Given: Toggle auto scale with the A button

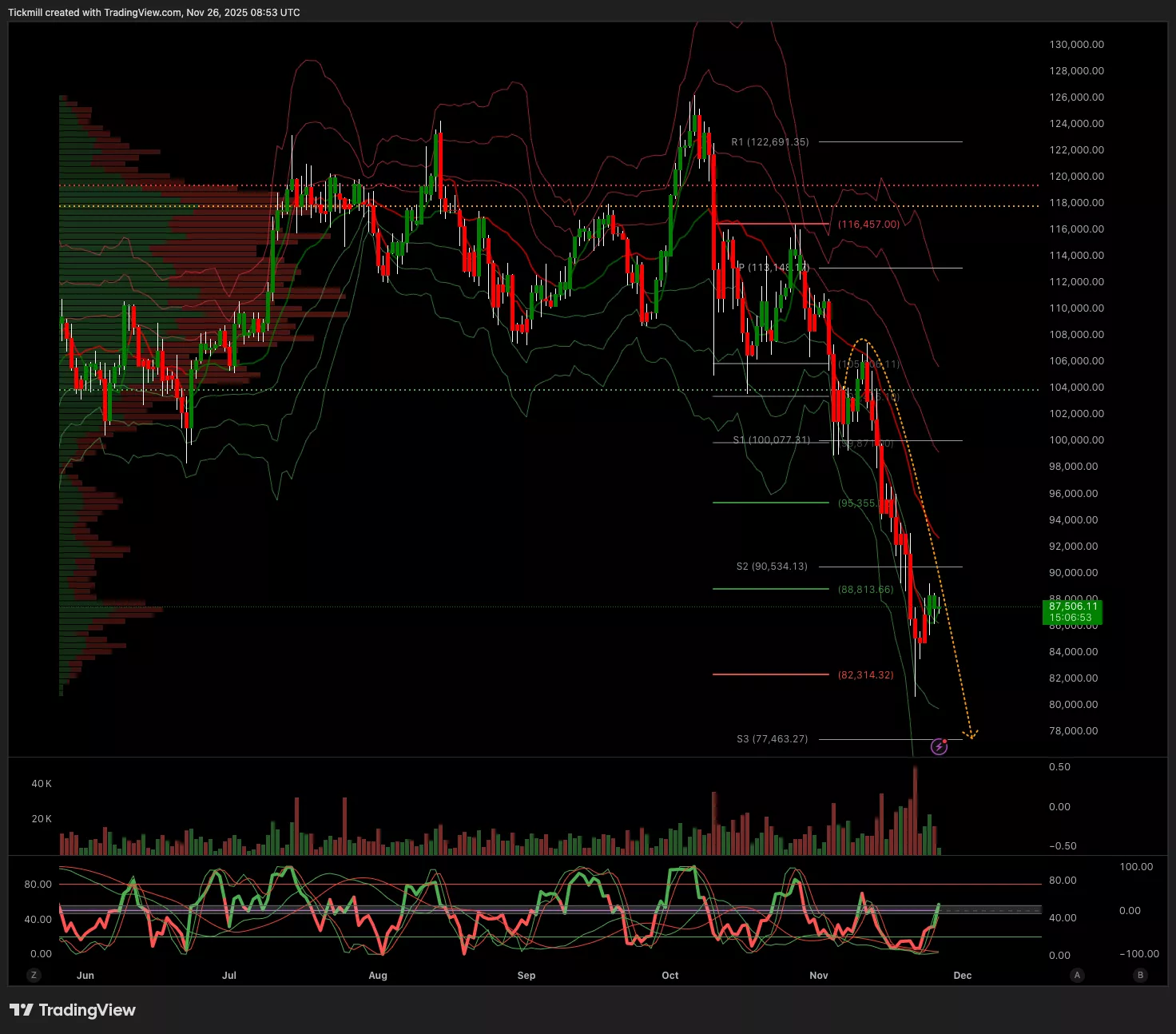Looking at the screenshot, I should point(1077,975).
